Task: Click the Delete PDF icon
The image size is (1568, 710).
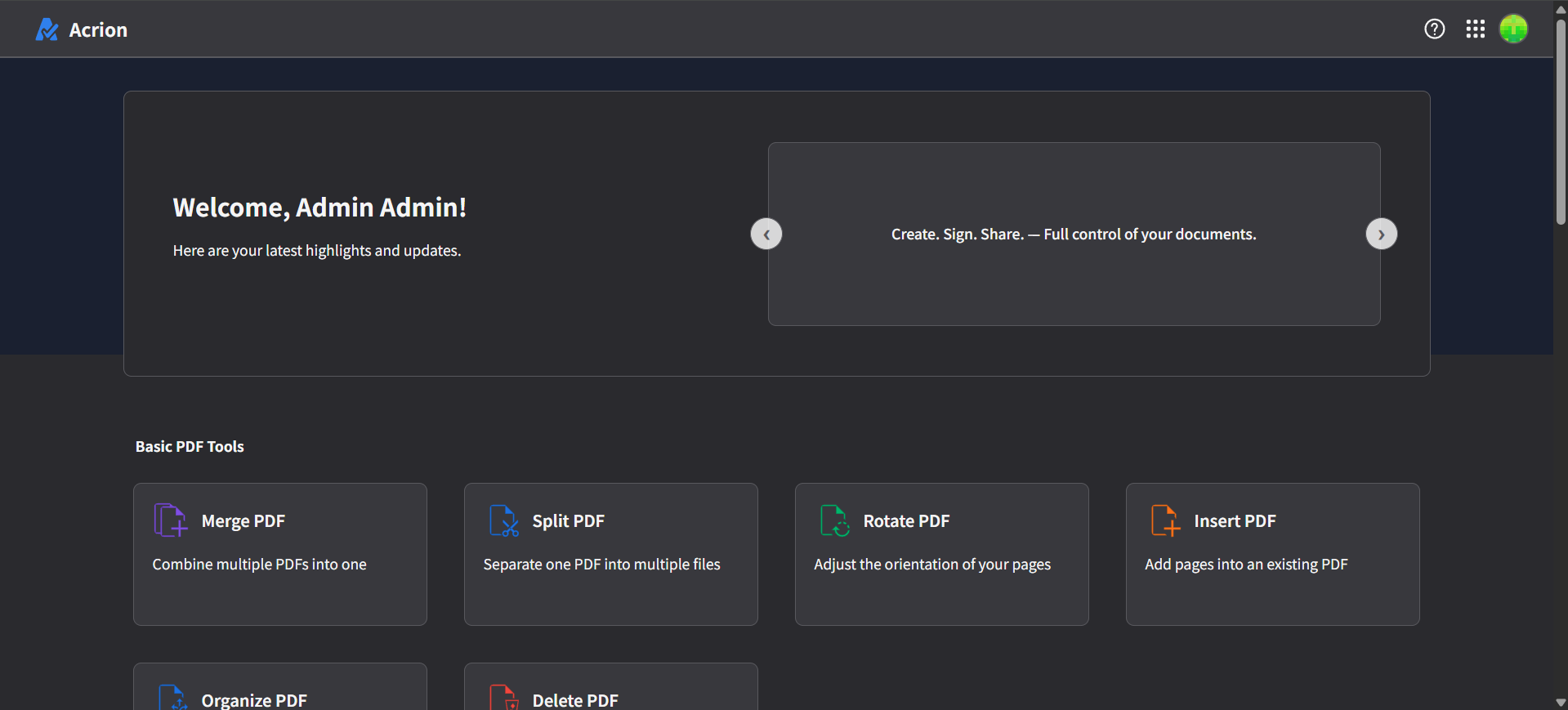Action: click(504, 698)
